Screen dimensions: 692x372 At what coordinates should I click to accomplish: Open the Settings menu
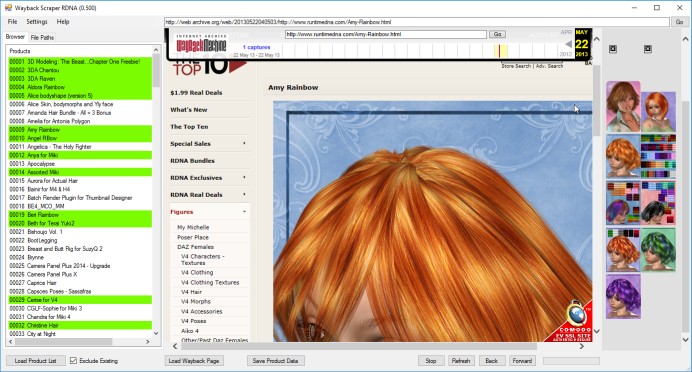37,22
